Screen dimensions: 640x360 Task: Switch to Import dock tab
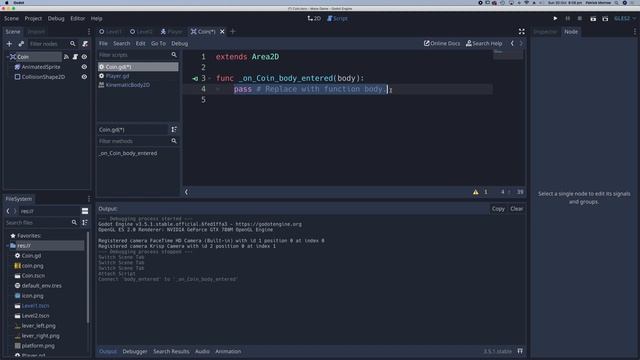(x=36, y=31)
